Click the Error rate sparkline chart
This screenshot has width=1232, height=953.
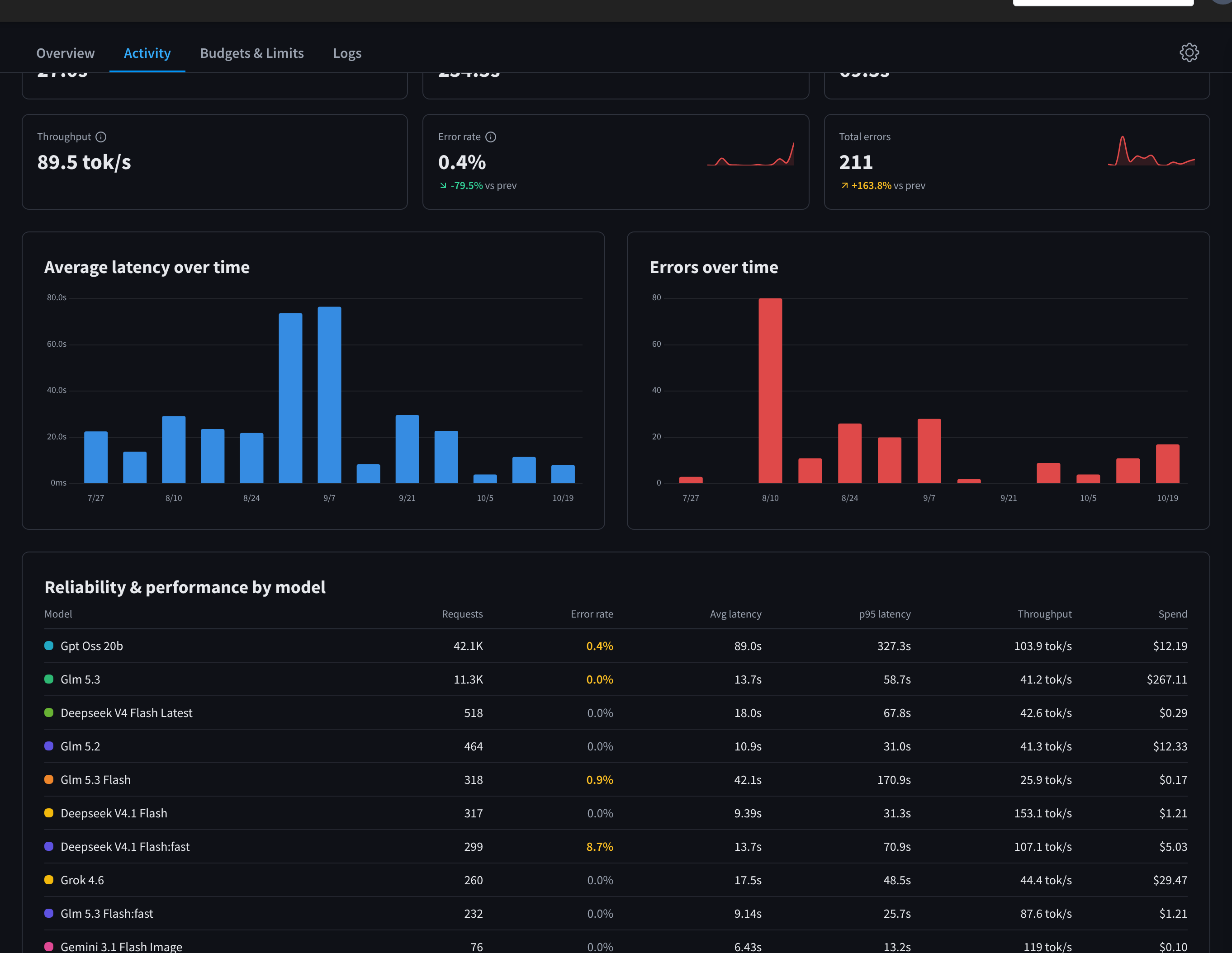(x=751, y=154)
